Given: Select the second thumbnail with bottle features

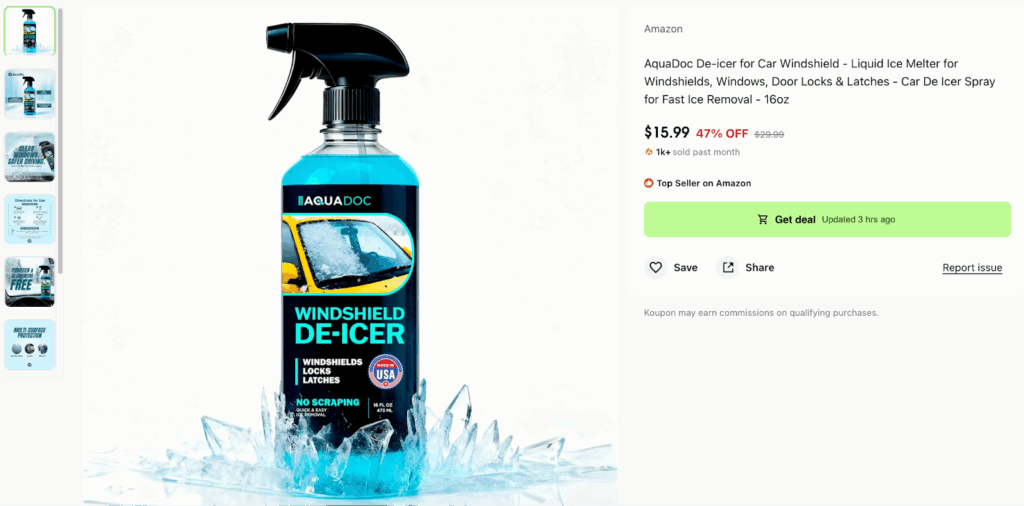Looking at the screenshot, I should (30, 93).
